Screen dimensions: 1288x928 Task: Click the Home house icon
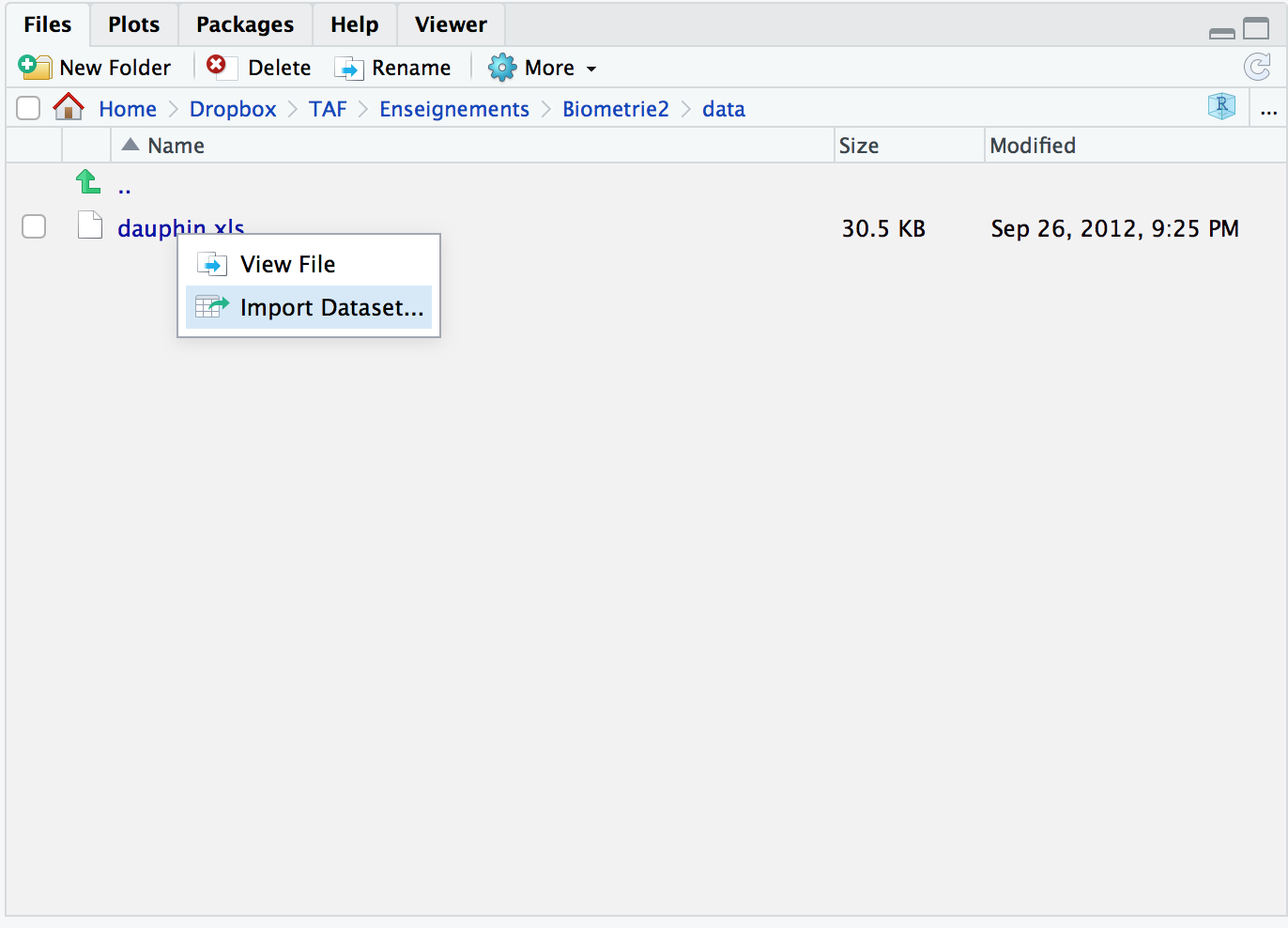coord(69,107)
